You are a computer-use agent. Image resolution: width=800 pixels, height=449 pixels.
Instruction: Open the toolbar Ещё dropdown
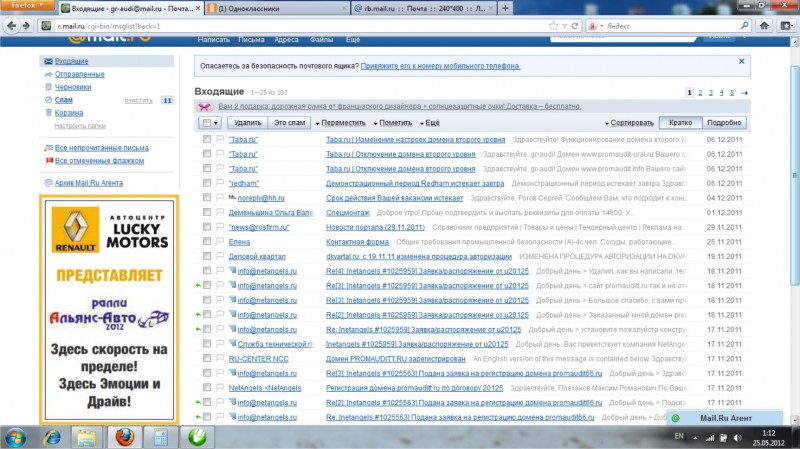click(430, 123)
